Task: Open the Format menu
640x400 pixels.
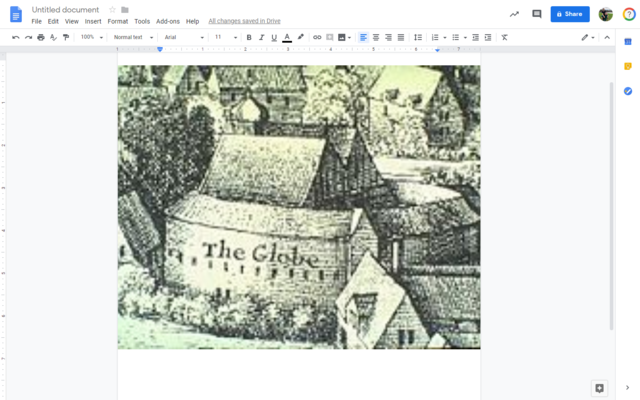Action: (118, 21)
